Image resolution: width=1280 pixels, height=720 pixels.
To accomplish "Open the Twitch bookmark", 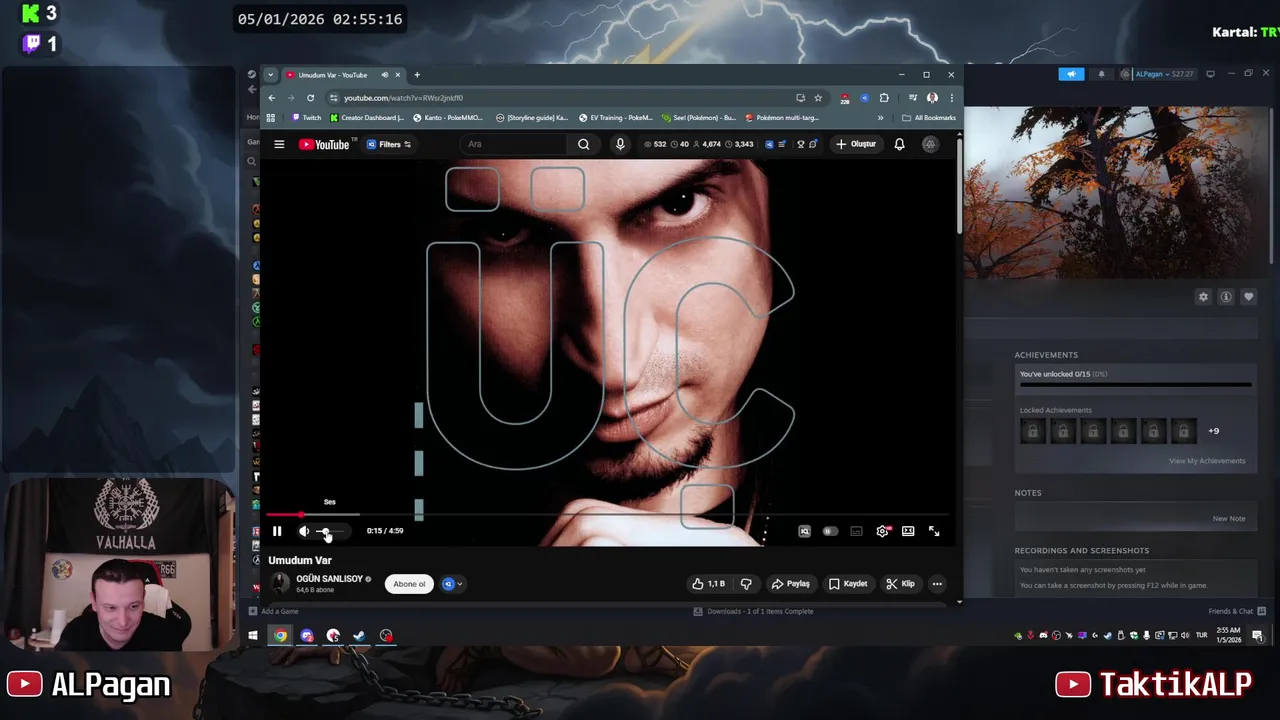I will (x=306, y=118).
